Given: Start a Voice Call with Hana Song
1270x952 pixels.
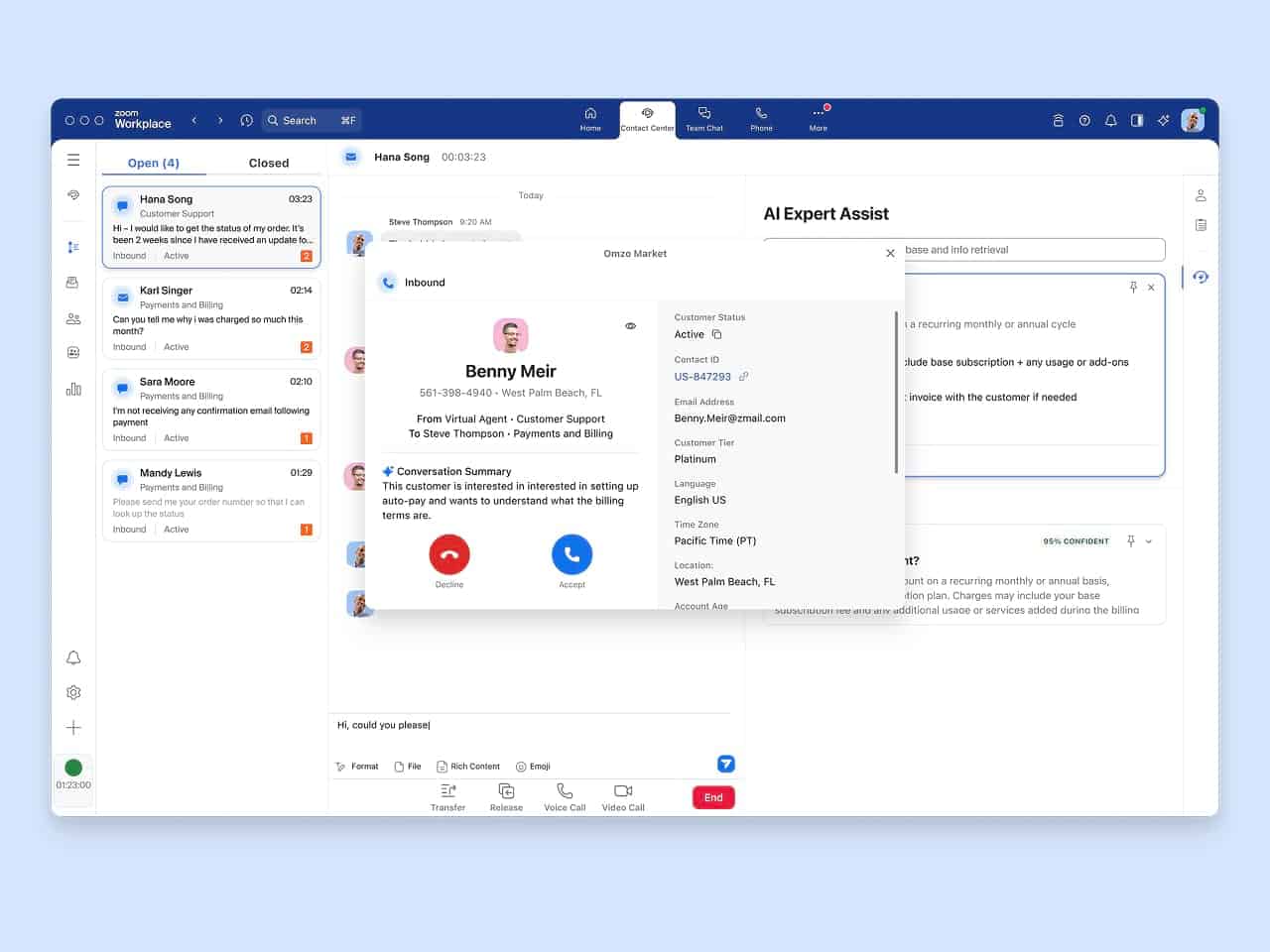Looking at the screenshot, I should (564, 796).
